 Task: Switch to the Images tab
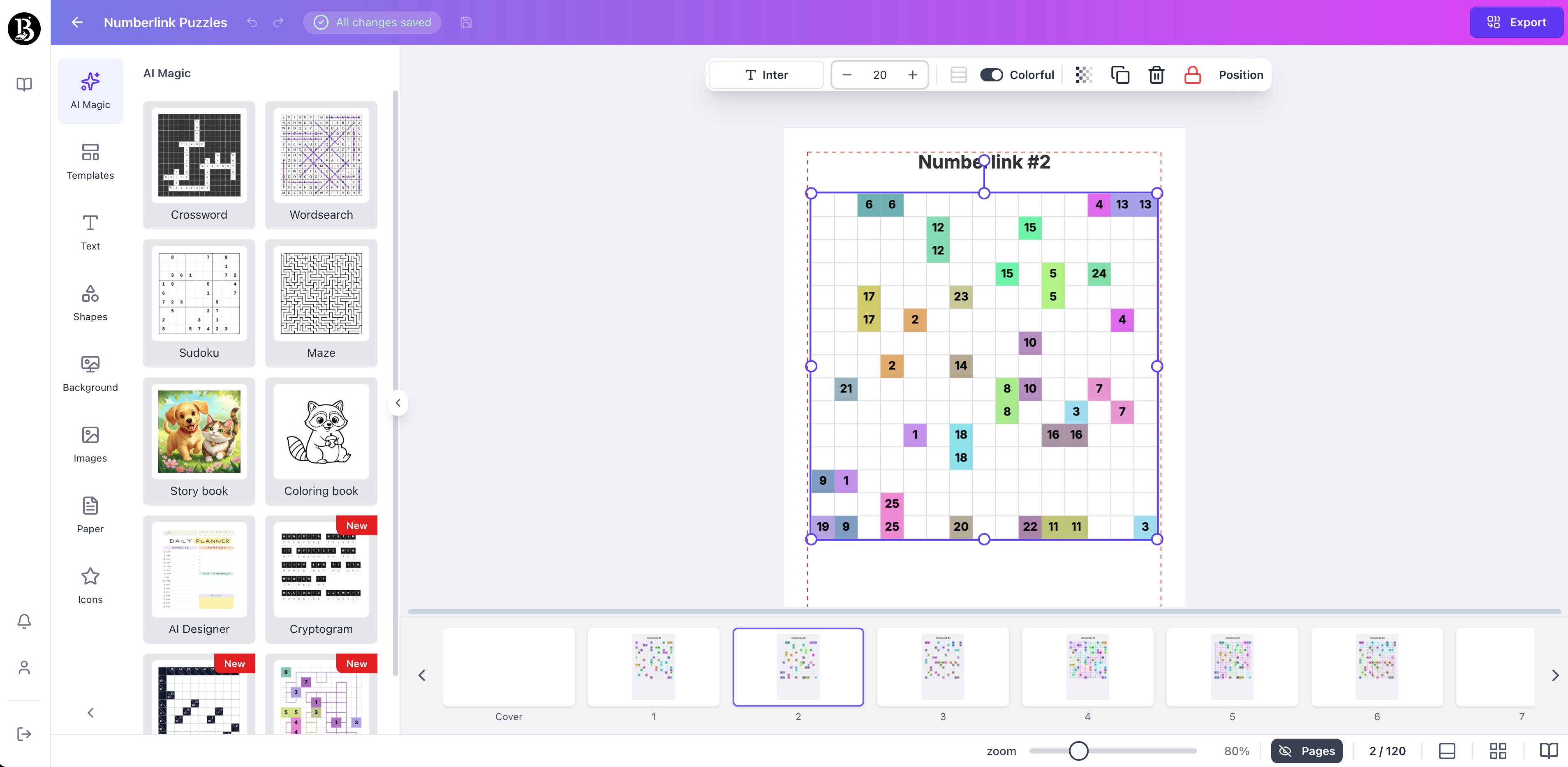pos(90,444)
